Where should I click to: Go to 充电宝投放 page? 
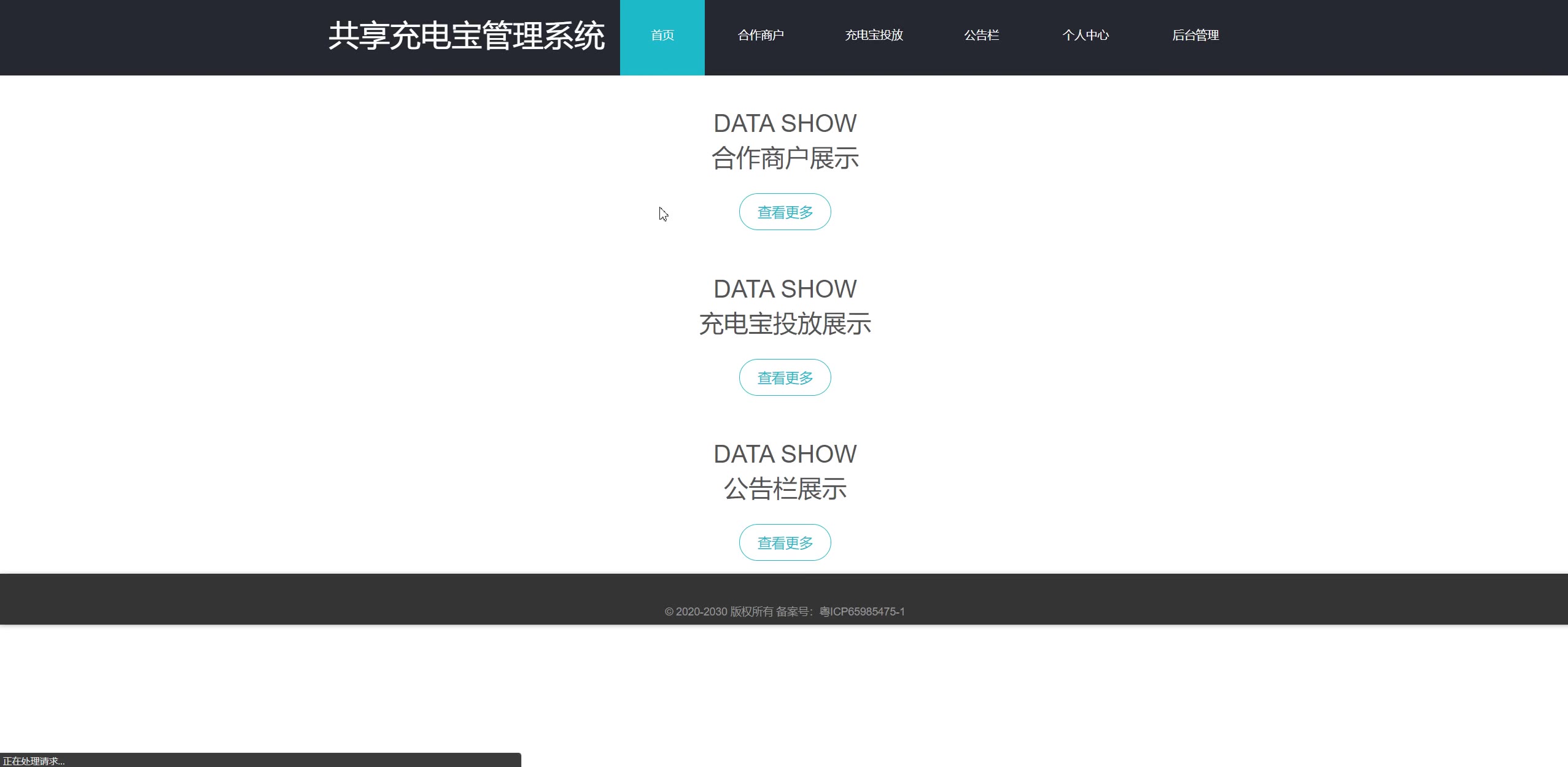click(873, 36)
